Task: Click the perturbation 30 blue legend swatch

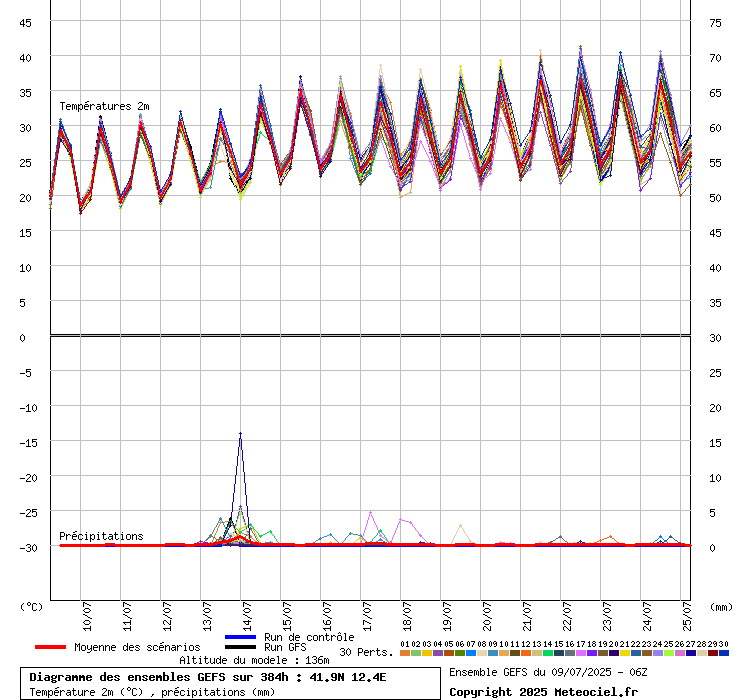Action: tap(723, 653)
